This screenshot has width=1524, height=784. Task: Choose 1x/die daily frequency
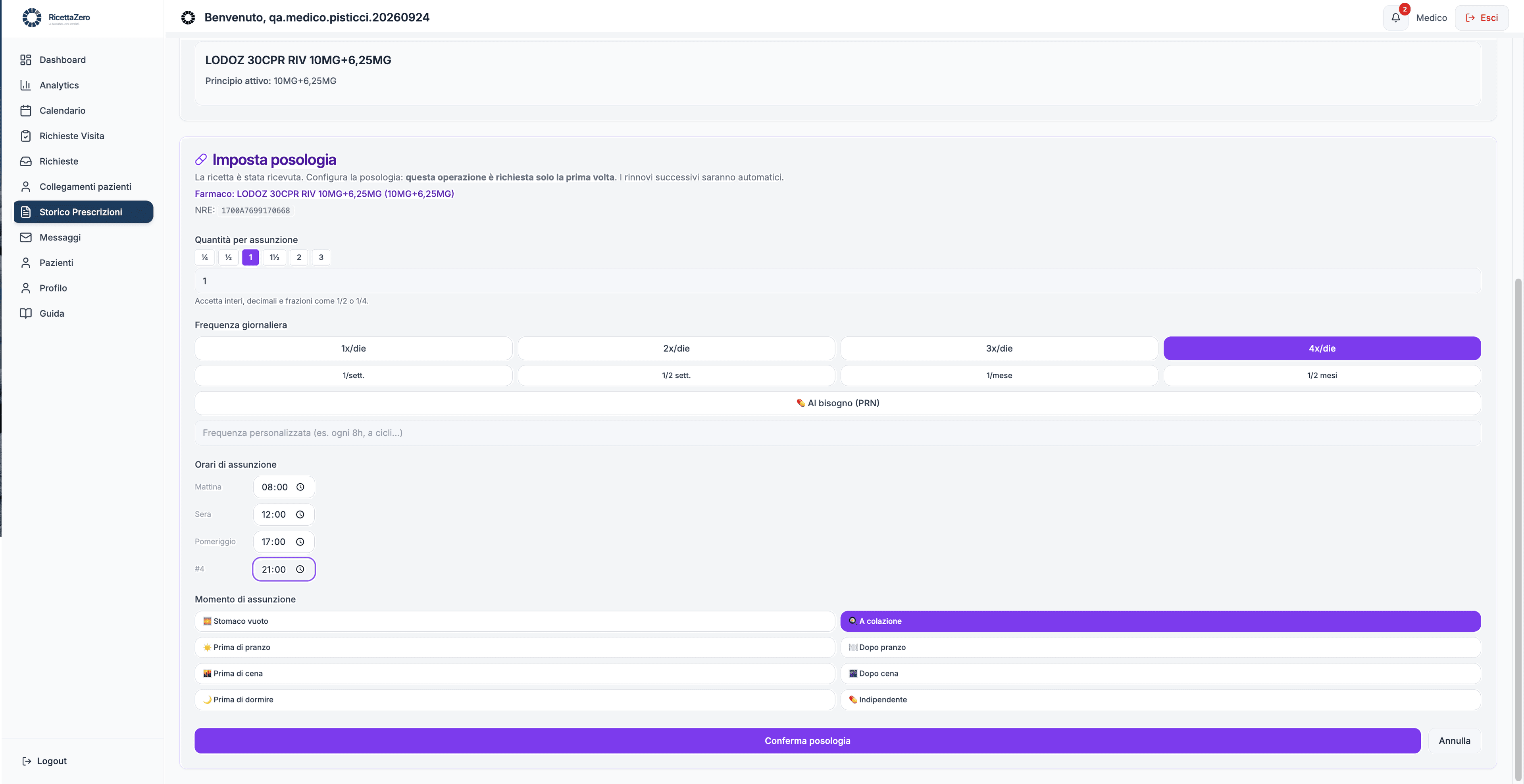click(x=353, y=348)
